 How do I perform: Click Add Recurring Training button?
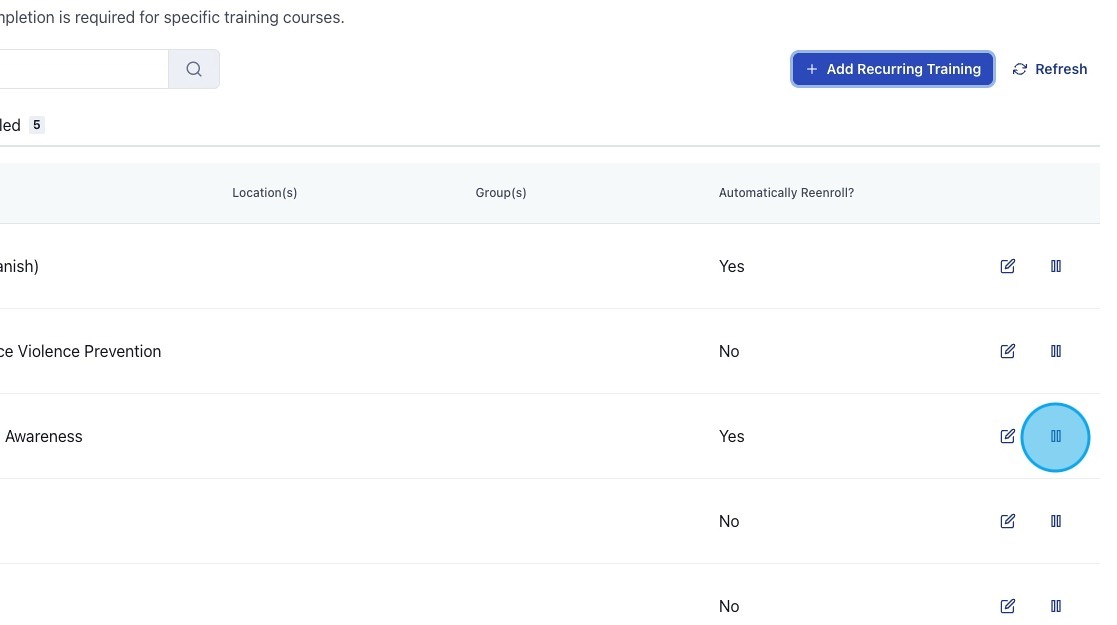point(892,69)
